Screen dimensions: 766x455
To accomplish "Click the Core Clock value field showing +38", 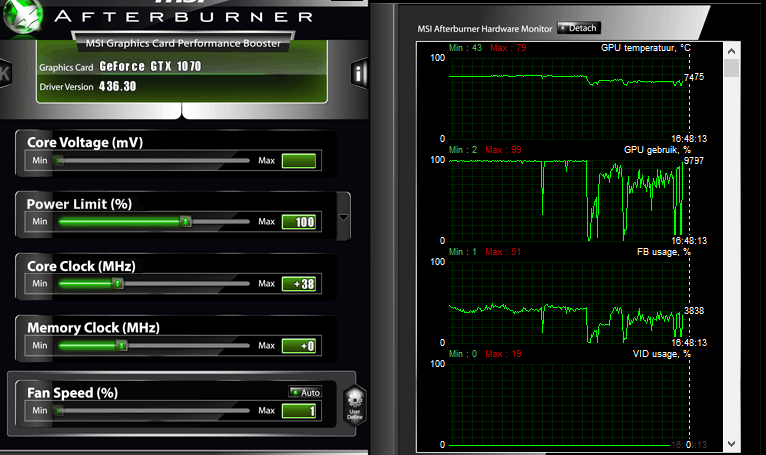I will [x=299, y=284].
